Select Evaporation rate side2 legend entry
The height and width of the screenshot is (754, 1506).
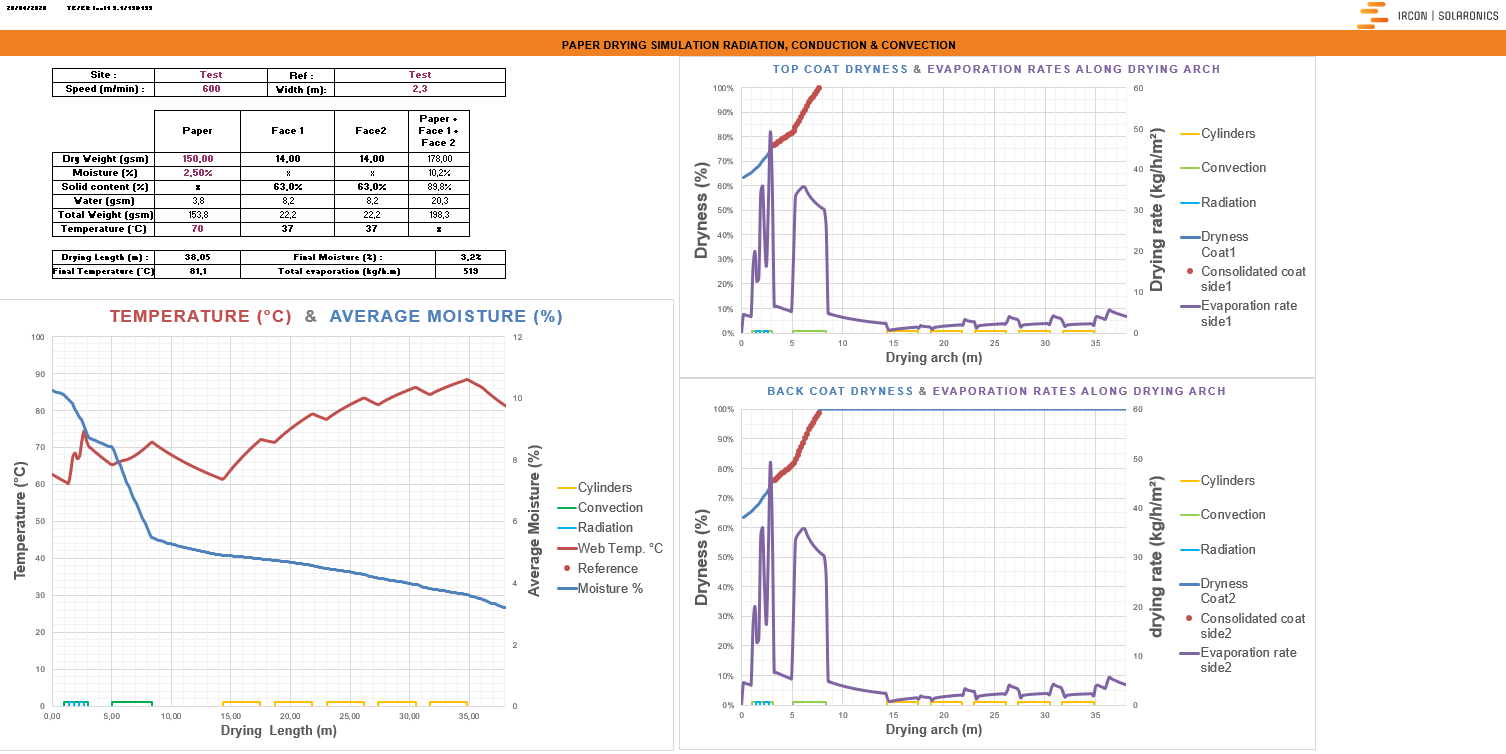point(1238,660)
